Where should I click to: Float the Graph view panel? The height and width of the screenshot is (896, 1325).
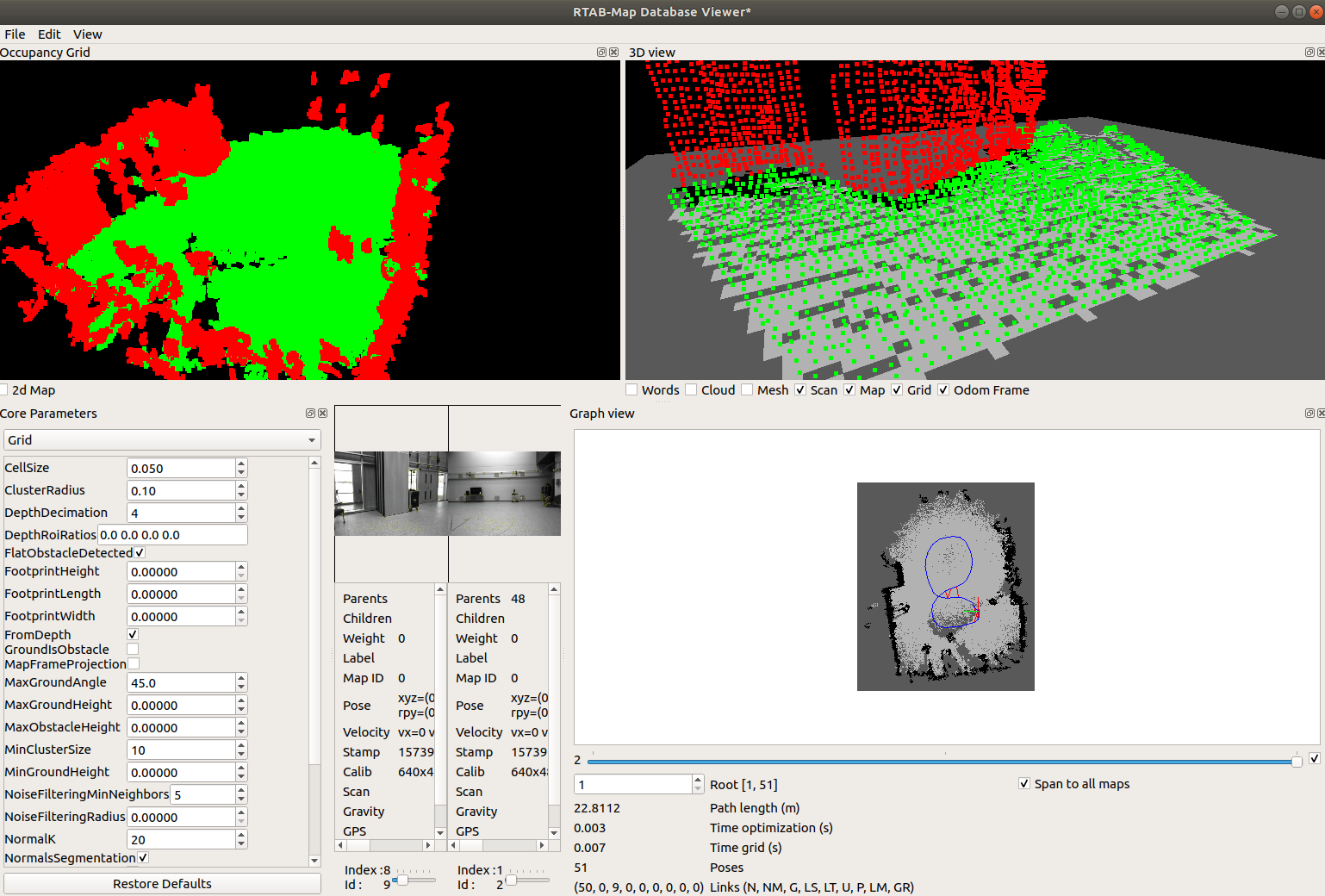pos(1309,414)
